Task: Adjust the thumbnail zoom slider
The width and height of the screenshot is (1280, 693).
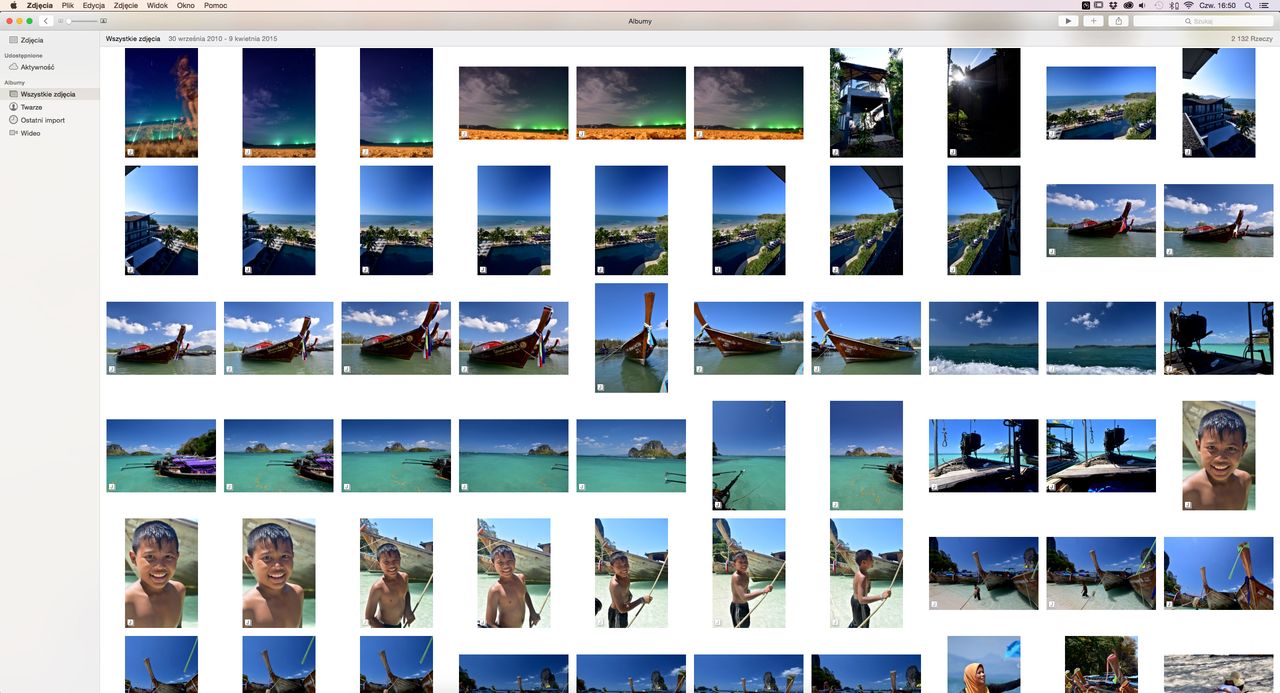Action: pos(81,21)
